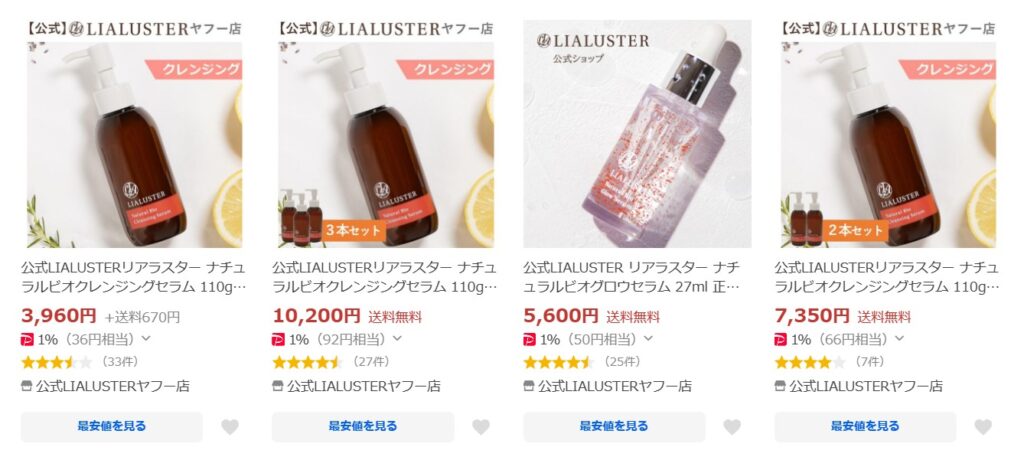Screen dimensions: 1024x460
Task: Click the PayPay icon beside 36円相当
Action: tap(27, 339)
